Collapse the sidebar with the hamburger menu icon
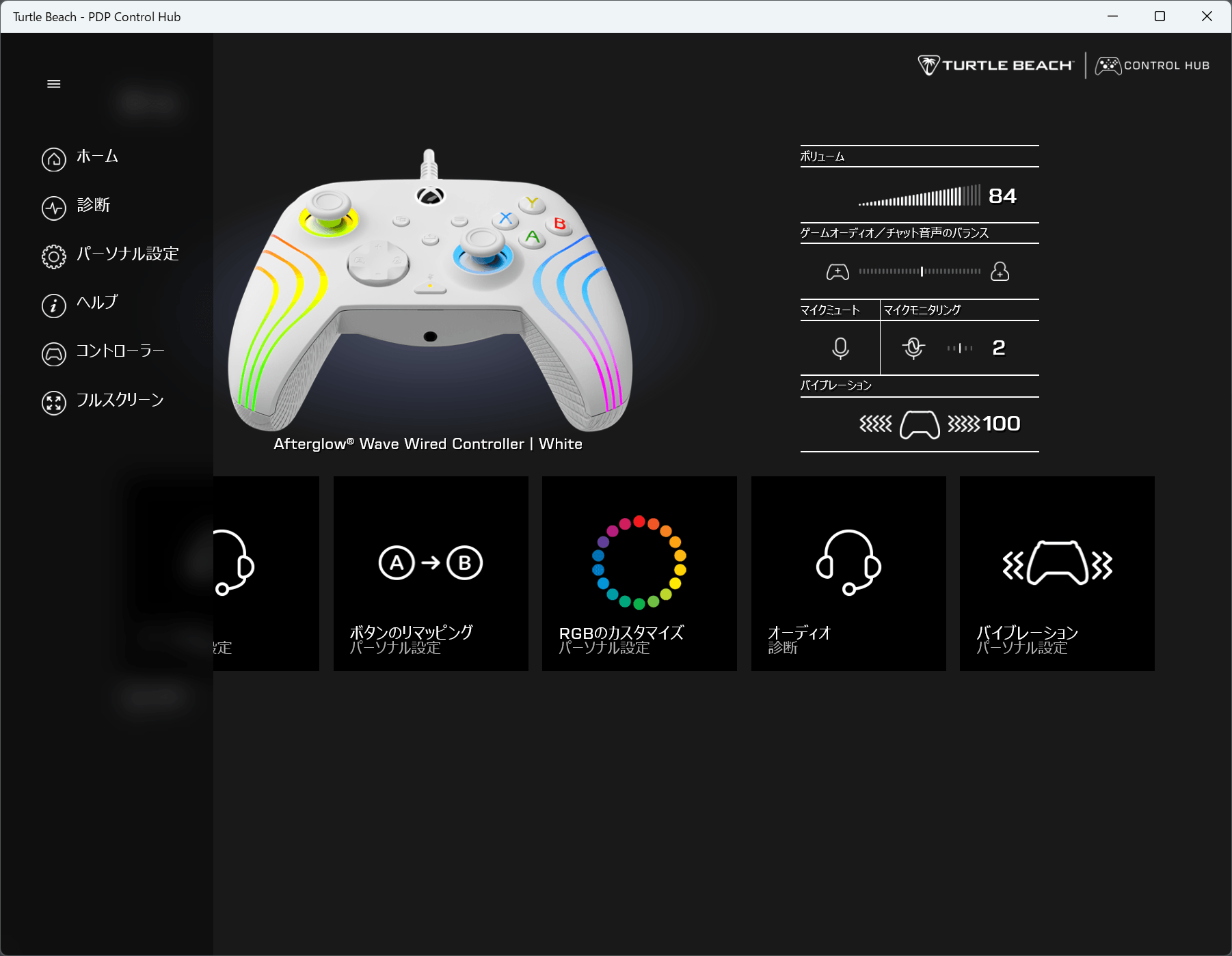 (x=53, y=84)
